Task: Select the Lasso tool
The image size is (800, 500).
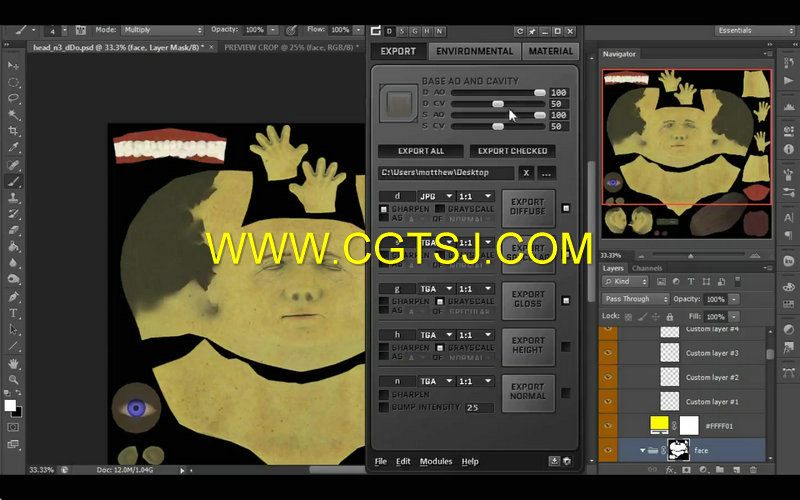Action: [13, 98]
